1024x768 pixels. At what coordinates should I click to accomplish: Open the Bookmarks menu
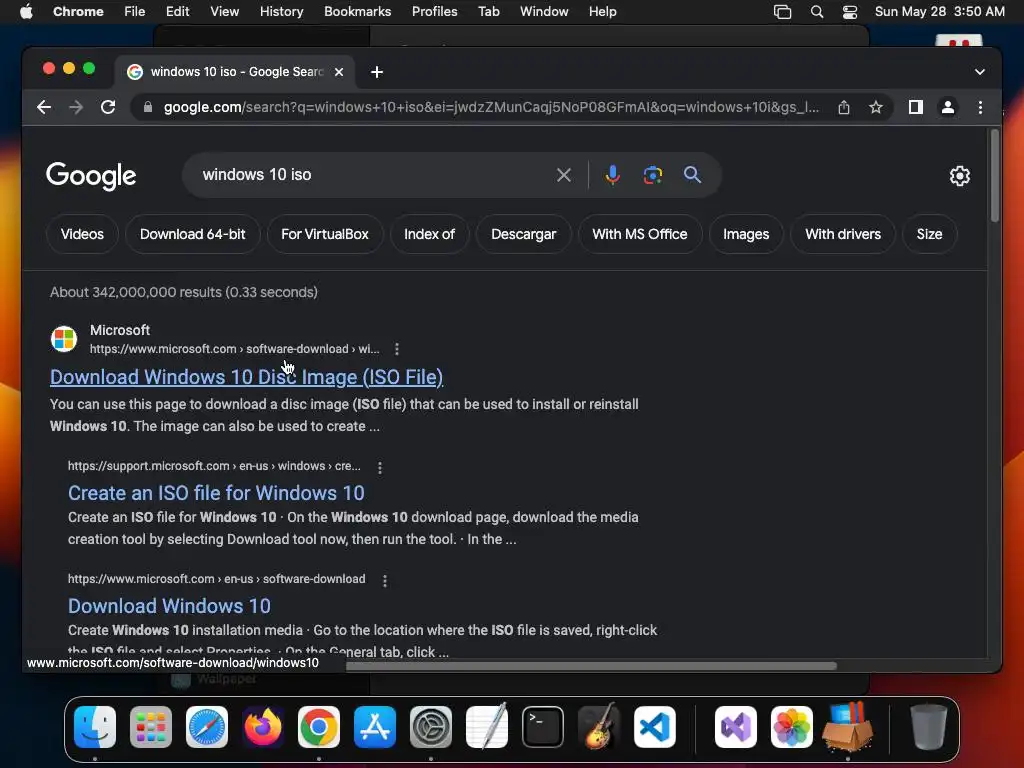[357, 12]
